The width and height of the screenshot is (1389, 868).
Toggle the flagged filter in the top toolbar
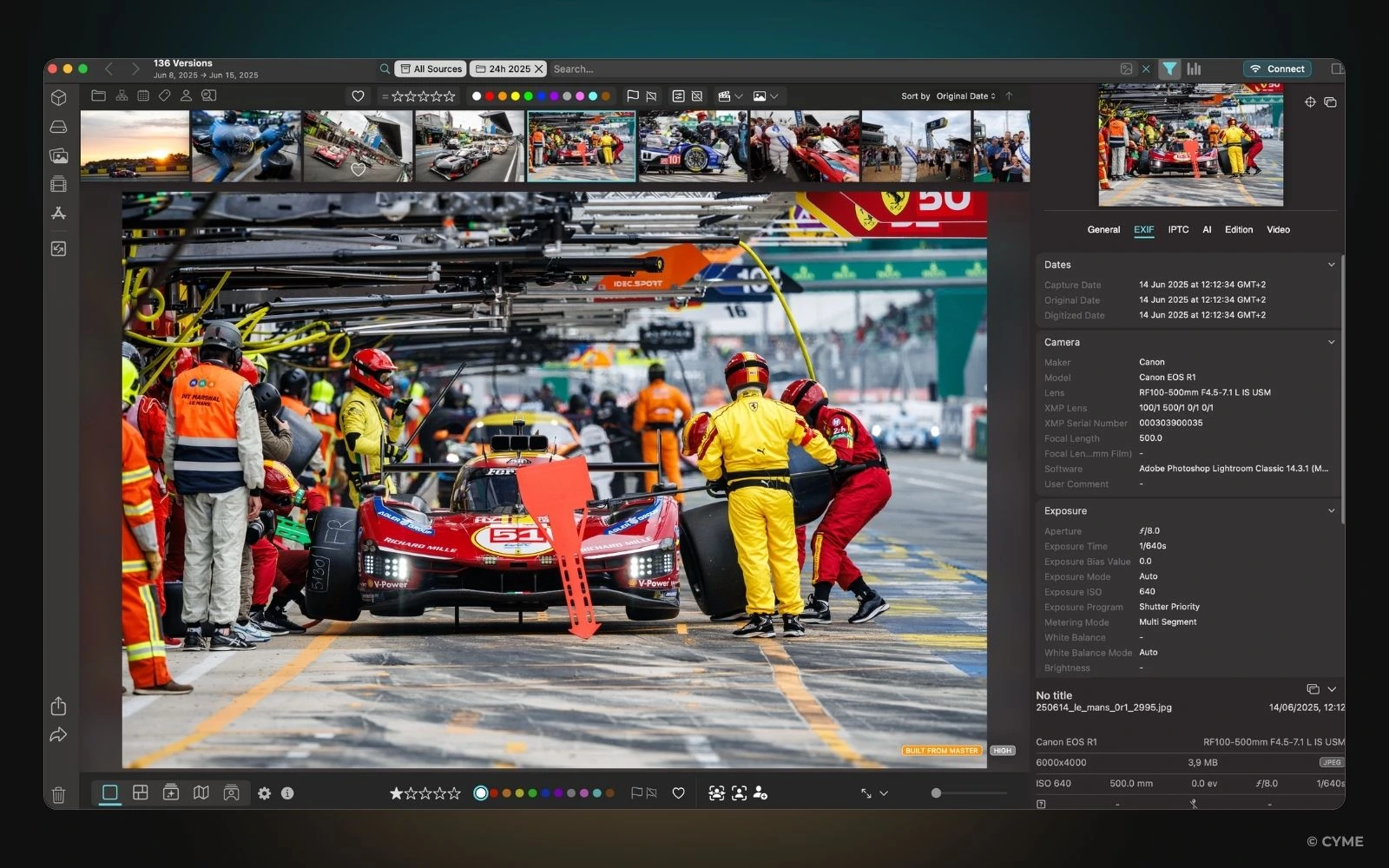coord(633,96)
